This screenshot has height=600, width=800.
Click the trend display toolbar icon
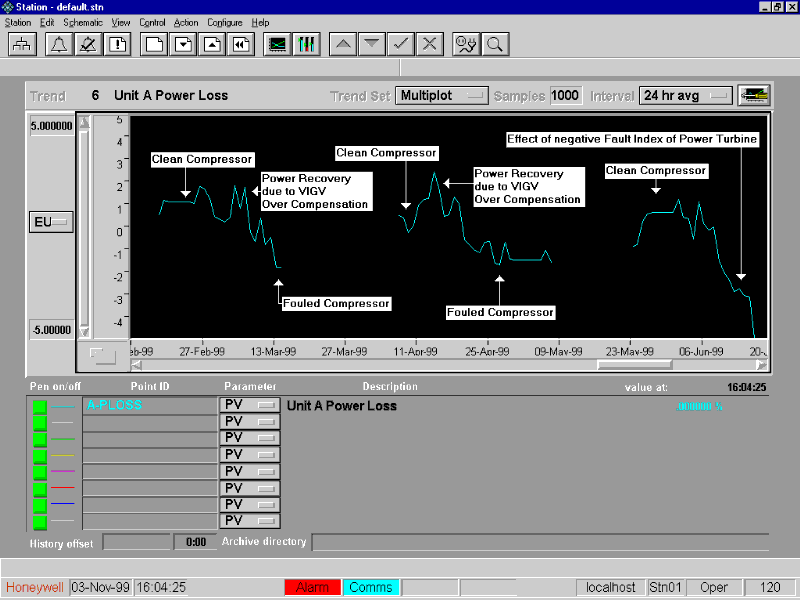pos(276,44)
